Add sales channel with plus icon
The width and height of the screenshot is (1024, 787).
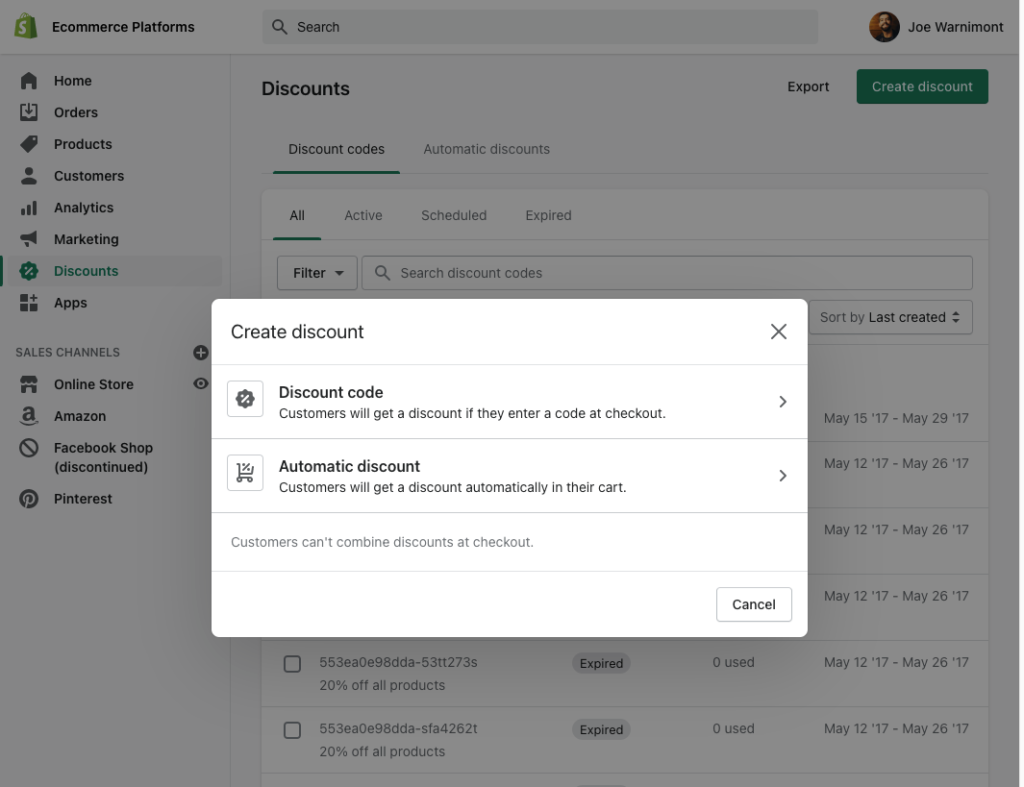(x=200, y=352)
